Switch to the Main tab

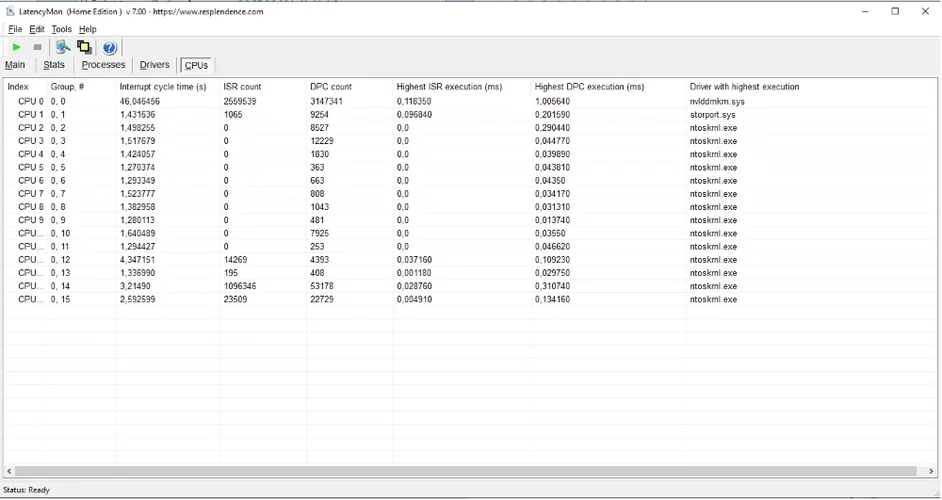tap(15, 65)
